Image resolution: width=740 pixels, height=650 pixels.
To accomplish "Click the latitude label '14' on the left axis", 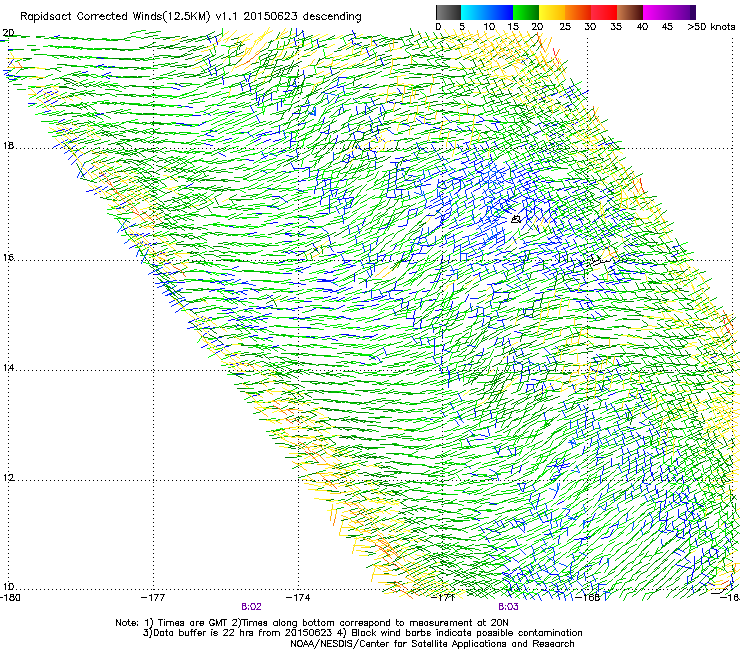I will pyautogui.click(x=8, y=368).
